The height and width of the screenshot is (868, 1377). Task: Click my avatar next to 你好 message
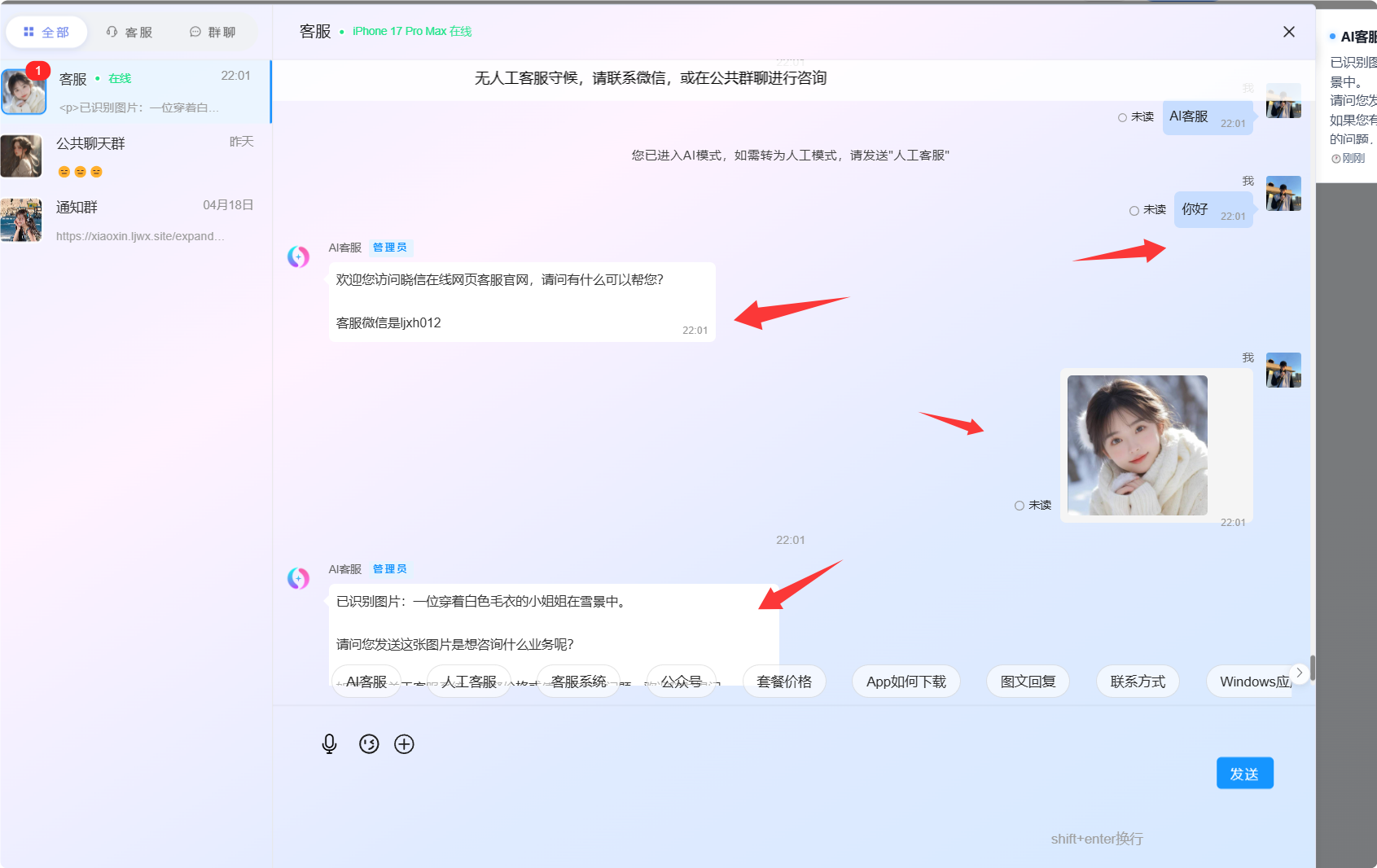[1283, 194]
